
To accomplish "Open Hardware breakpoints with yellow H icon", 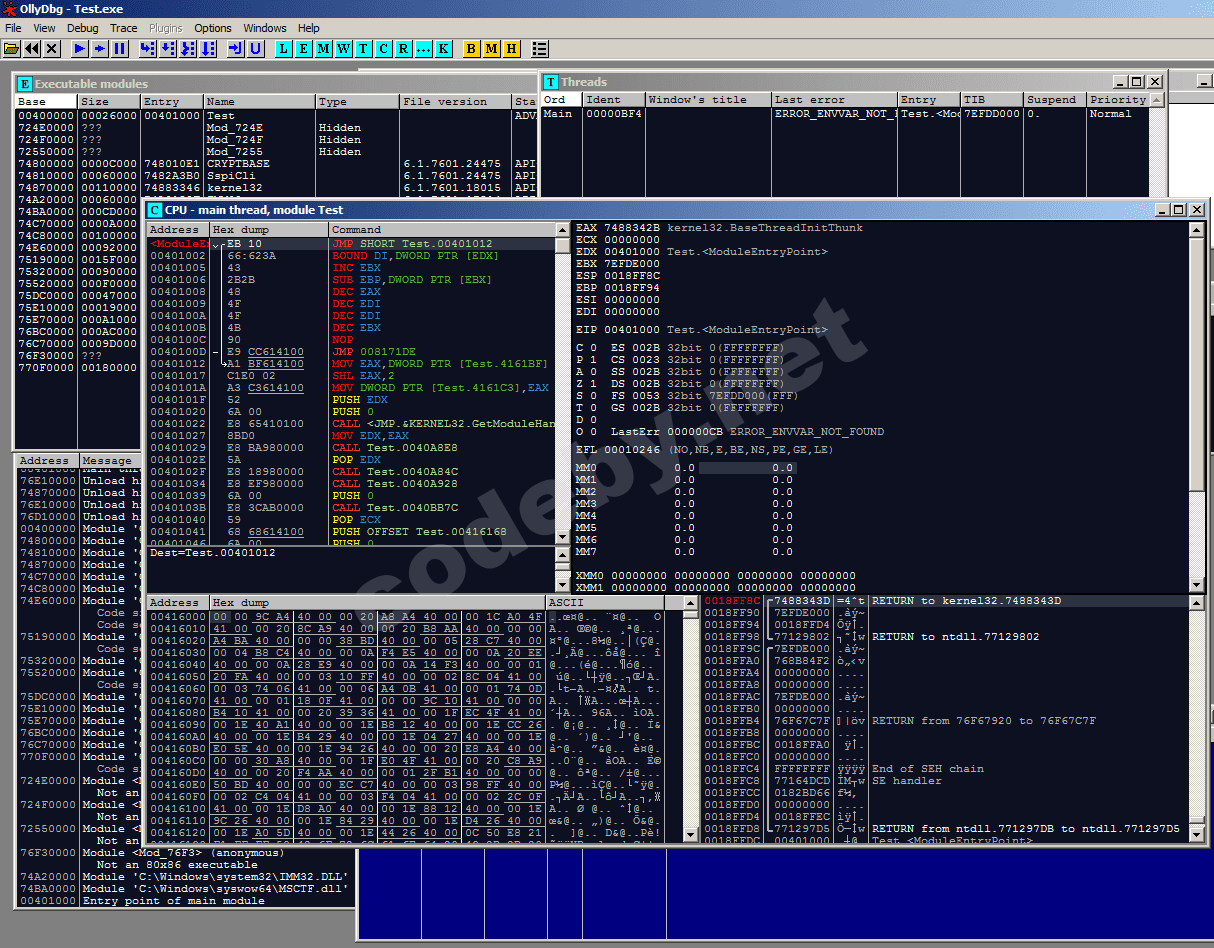I will click(x=511, y=48).
